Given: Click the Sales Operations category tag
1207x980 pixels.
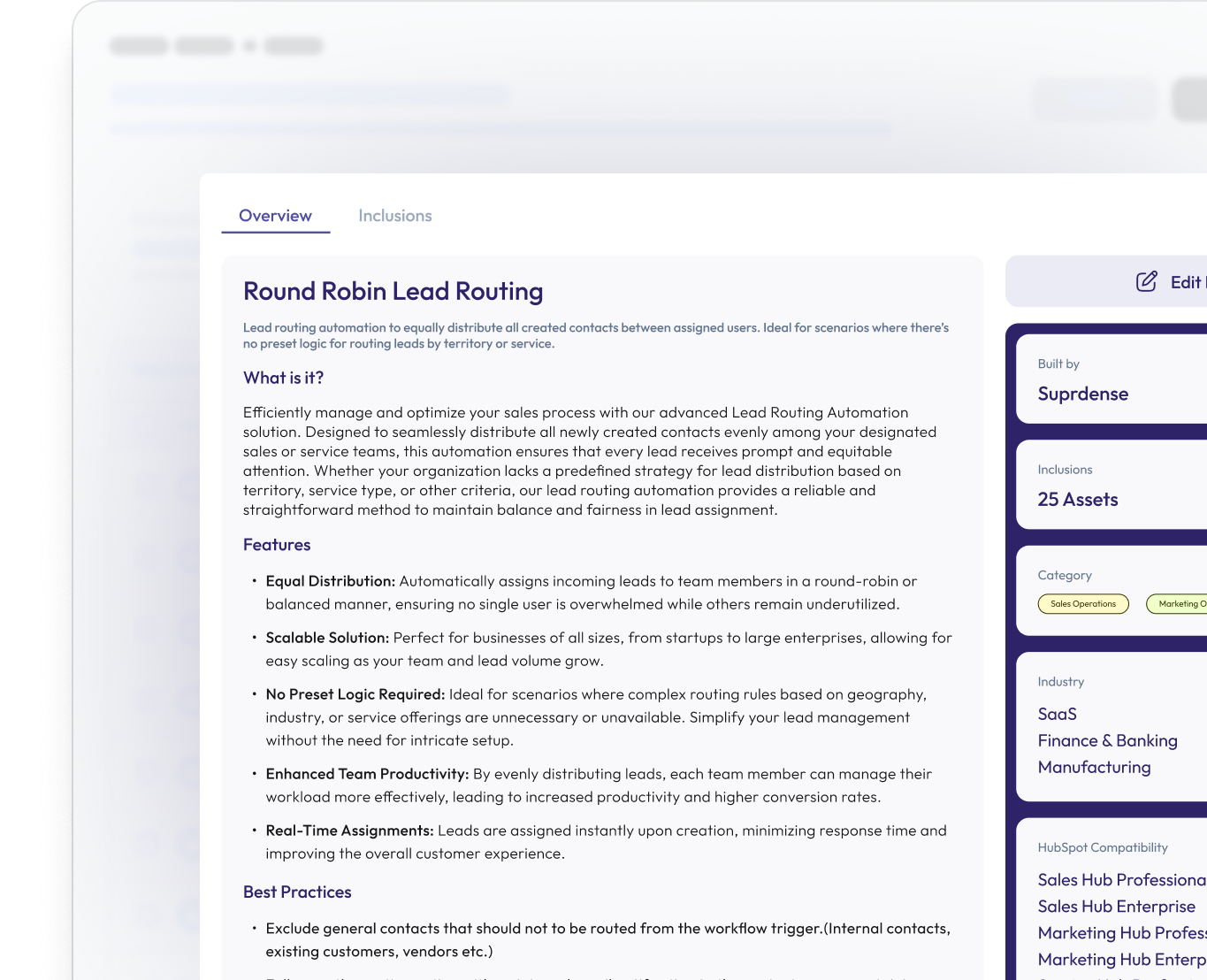Looking at the screenshot, I should [x=1082, y=604].
